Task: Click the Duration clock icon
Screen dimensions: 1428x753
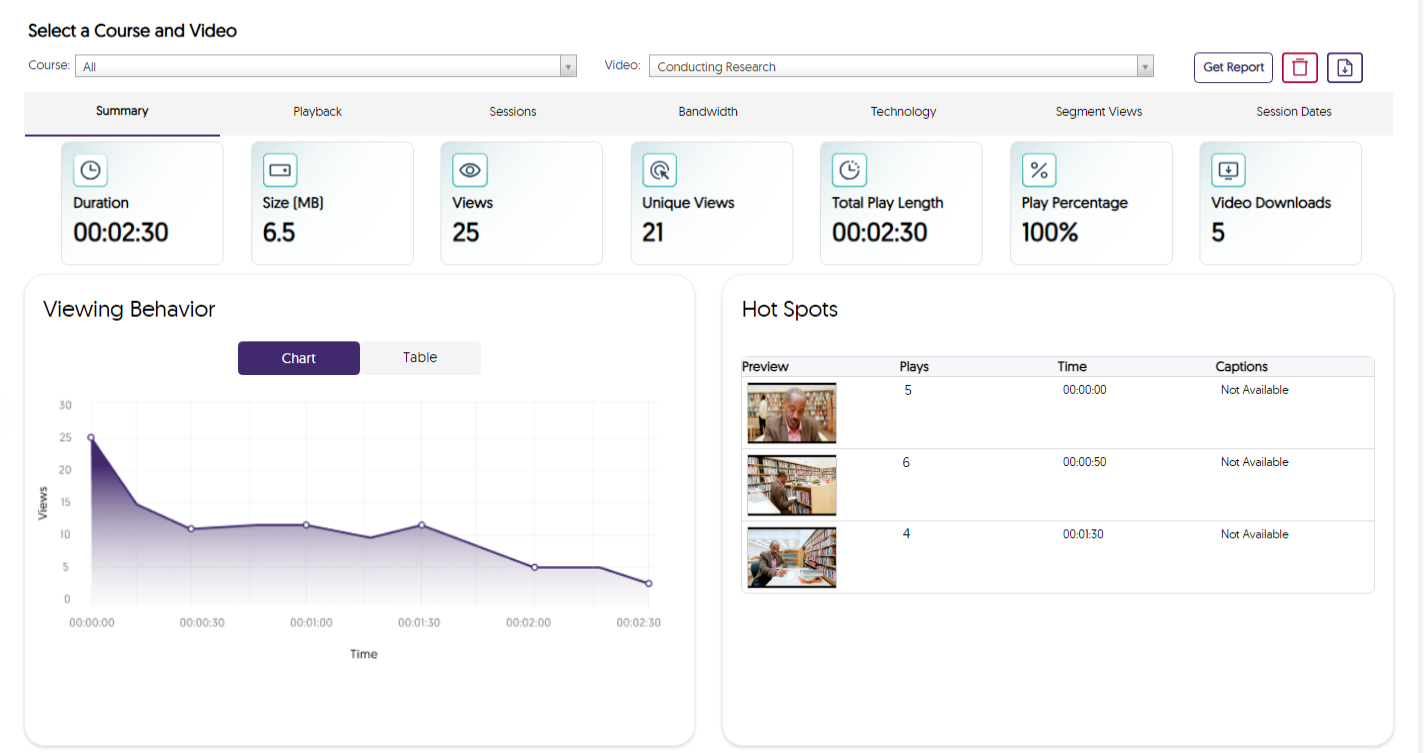Action: pyautogui.click(x=90, y=170)
